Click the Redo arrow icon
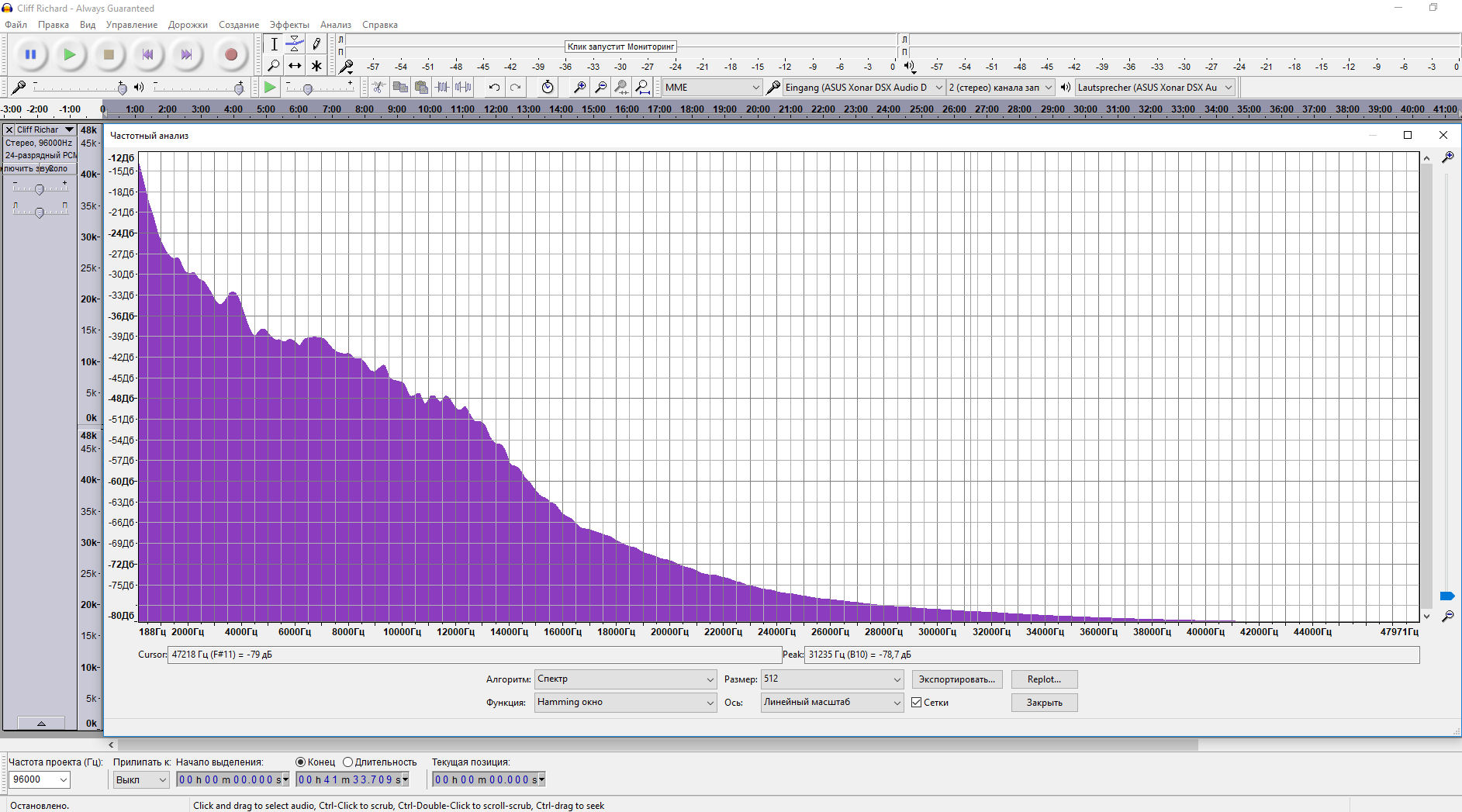The image size is (1462, 812). 515,88
